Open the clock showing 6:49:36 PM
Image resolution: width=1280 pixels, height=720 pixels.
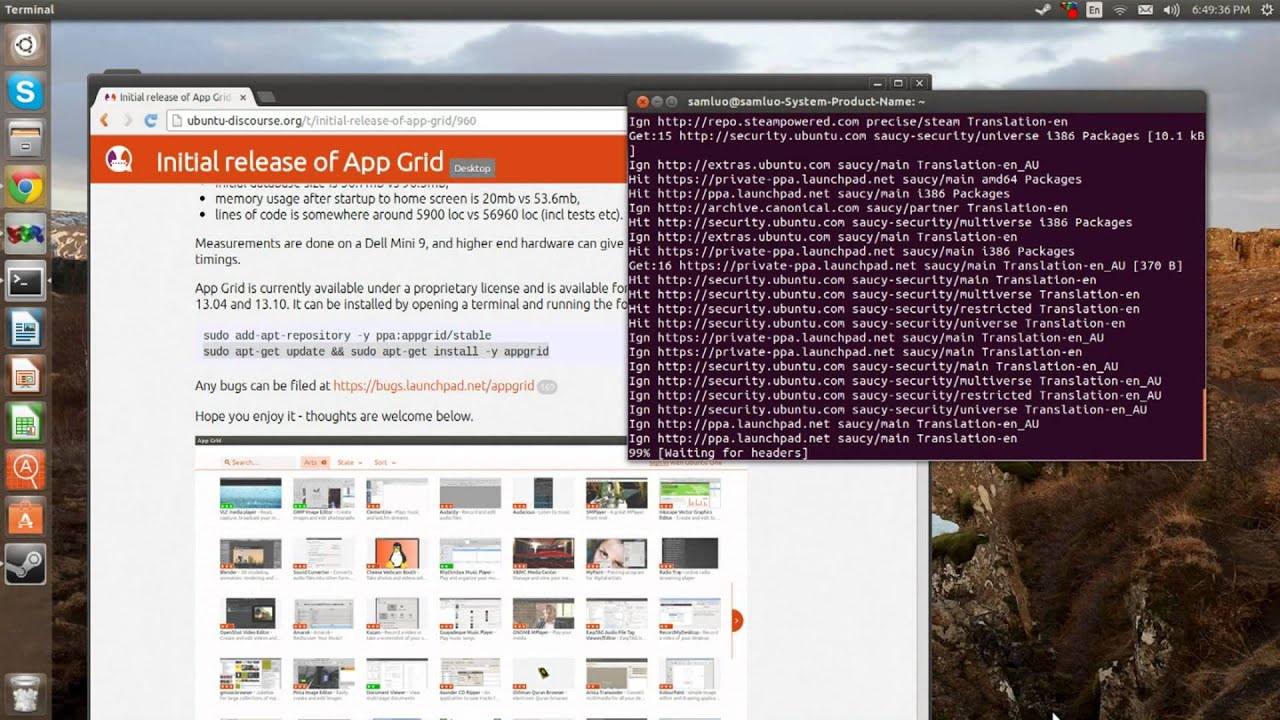1221,10
